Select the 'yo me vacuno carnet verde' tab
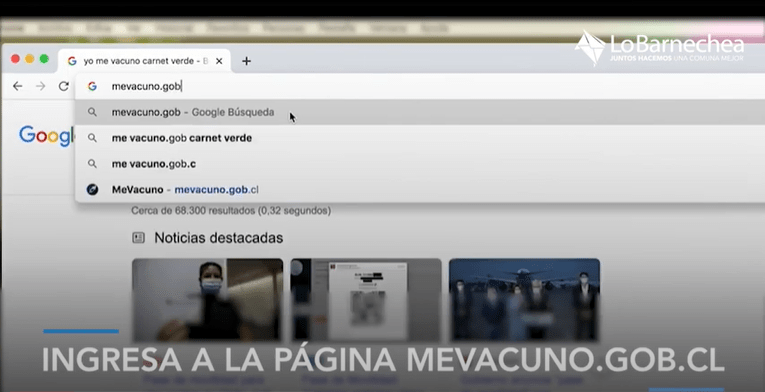Image resolution: width=765 pixels, height=392 pixels. point(144,61)
